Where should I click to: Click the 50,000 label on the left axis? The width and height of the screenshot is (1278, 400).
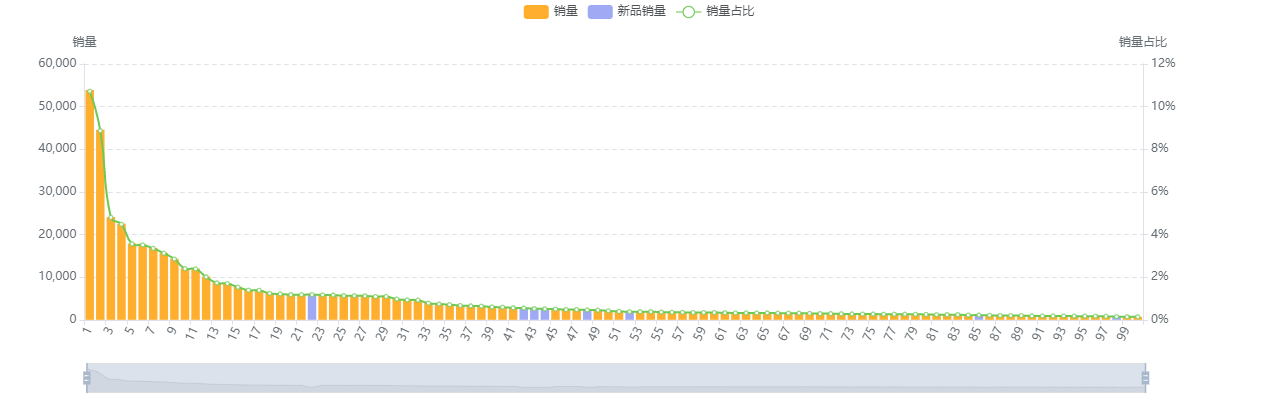click(58, 106)
